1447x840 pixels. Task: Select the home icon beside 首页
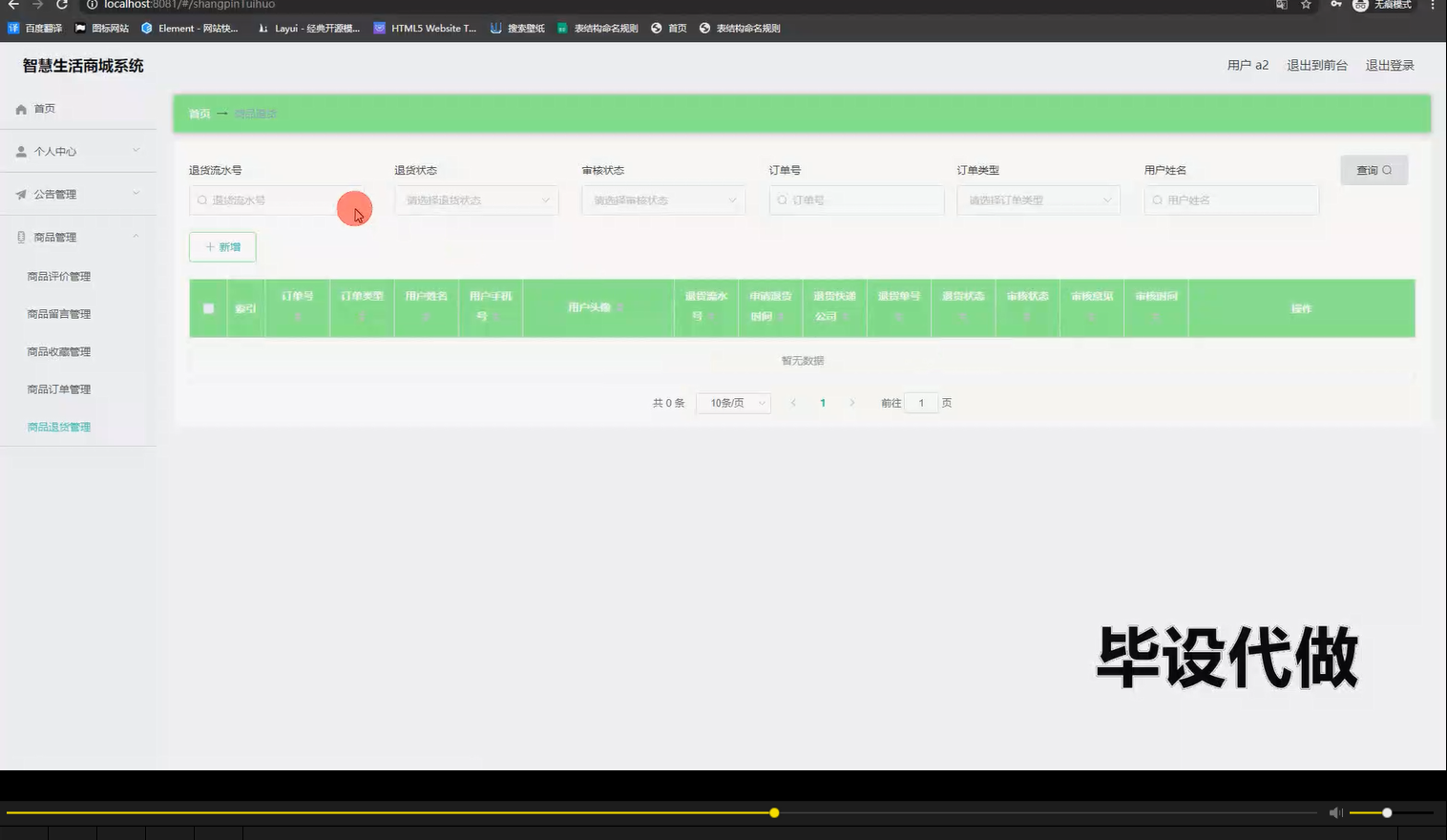click(21, 108)
